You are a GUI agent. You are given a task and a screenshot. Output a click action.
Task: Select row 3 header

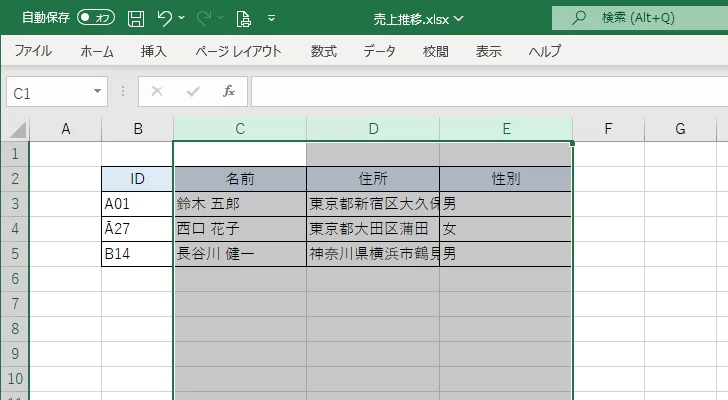[x=15, y=204]
